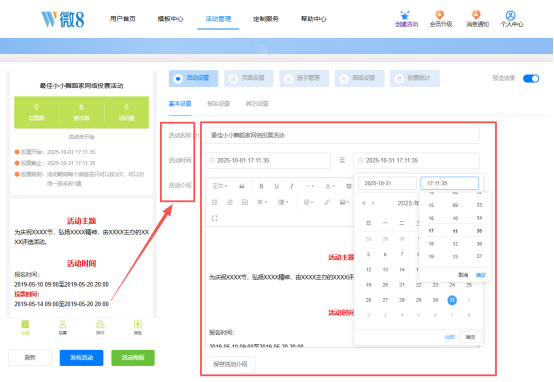The width and height of the screenshot is (554, 382).
Task: Click the 活动名称 text field
Action: click(342, 135)
